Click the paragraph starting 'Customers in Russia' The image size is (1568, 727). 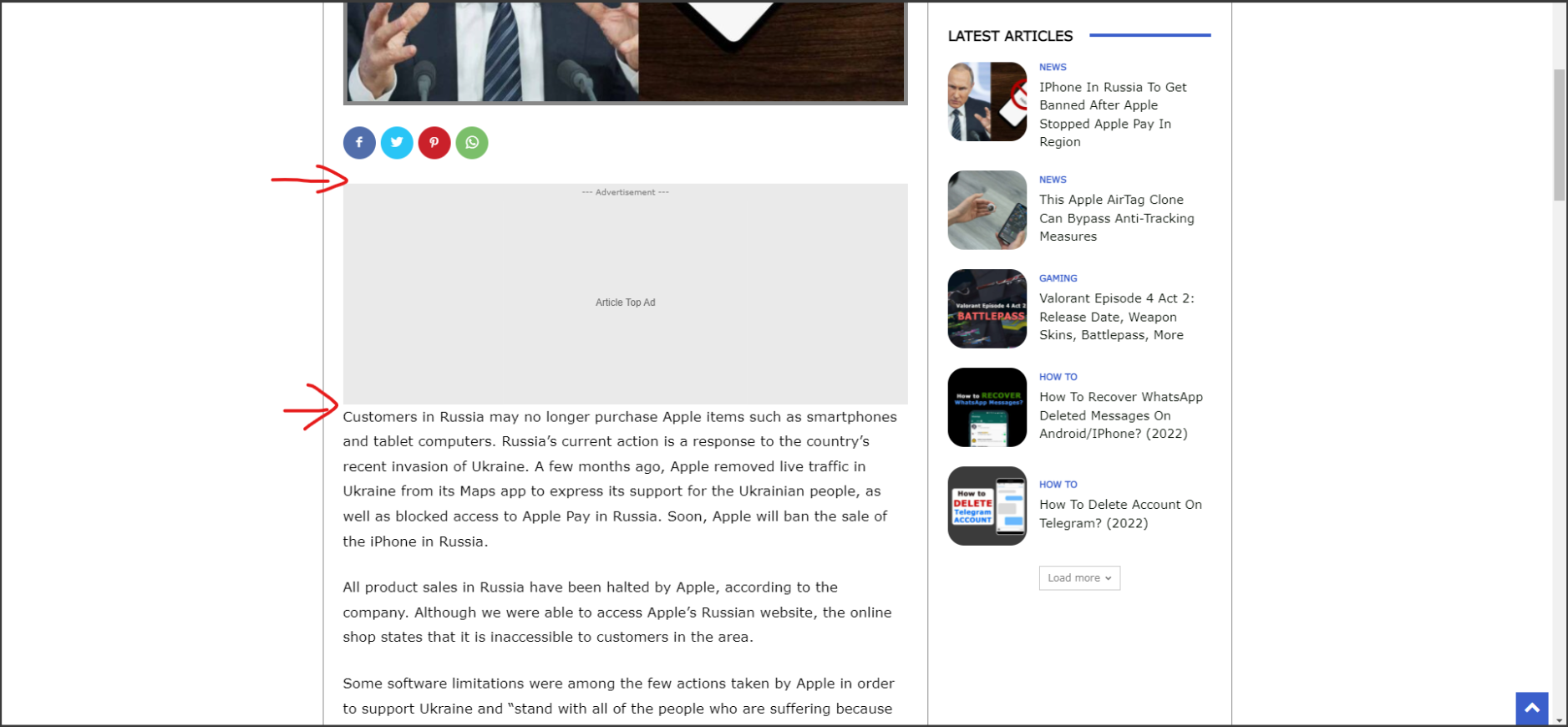click(x=621, y=479)
